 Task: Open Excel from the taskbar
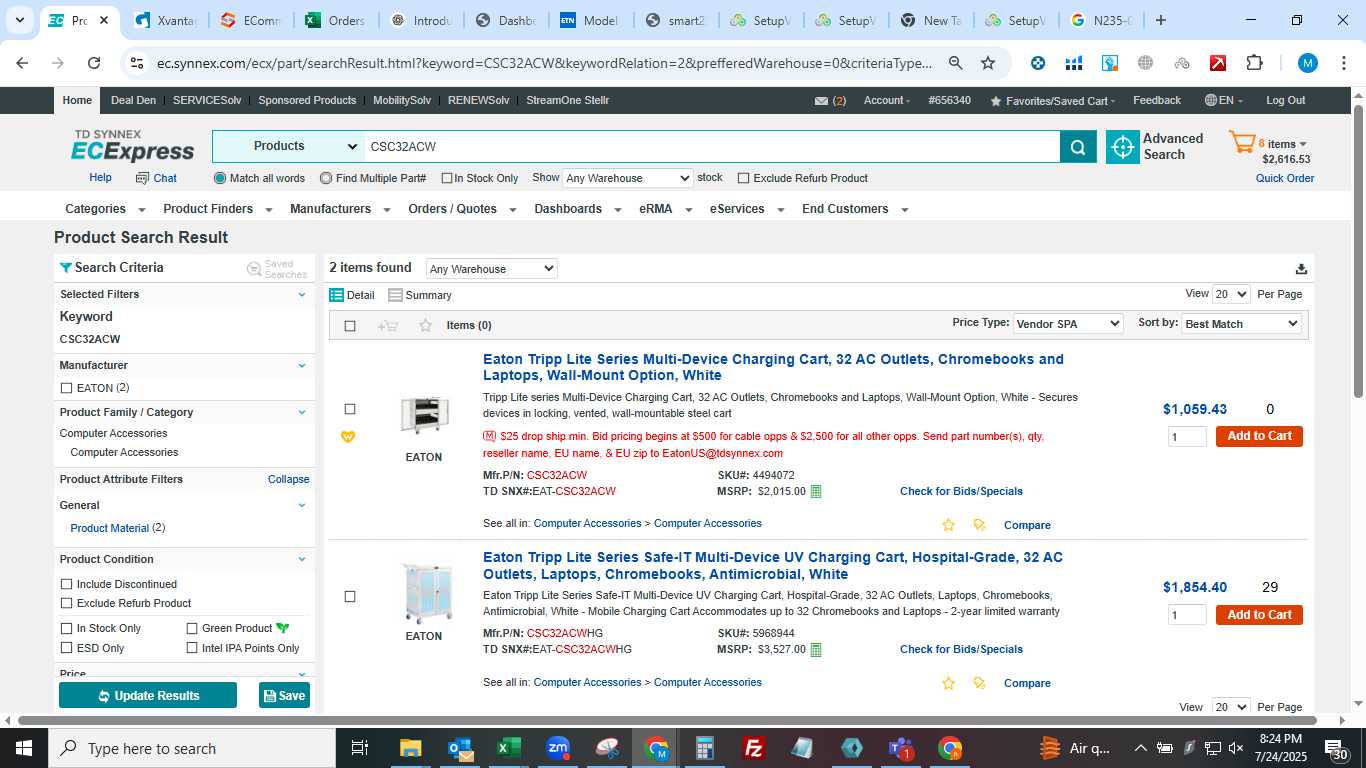pos(509,748)
